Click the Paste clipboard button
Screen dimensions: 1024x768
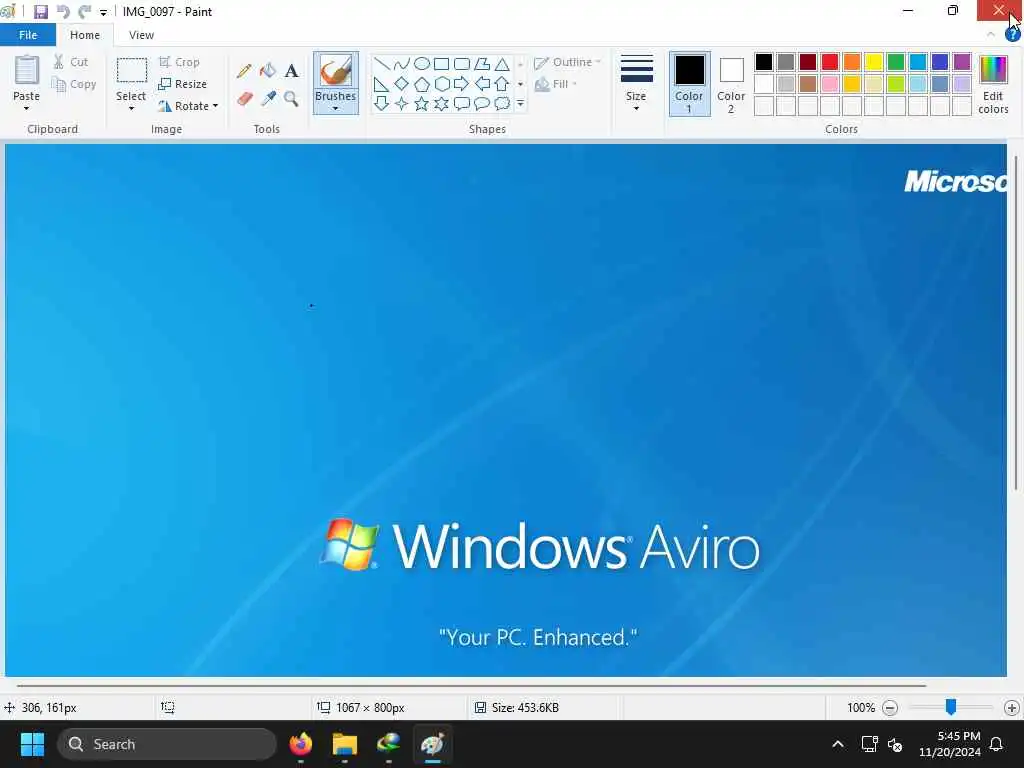click(x=26, y=71)
